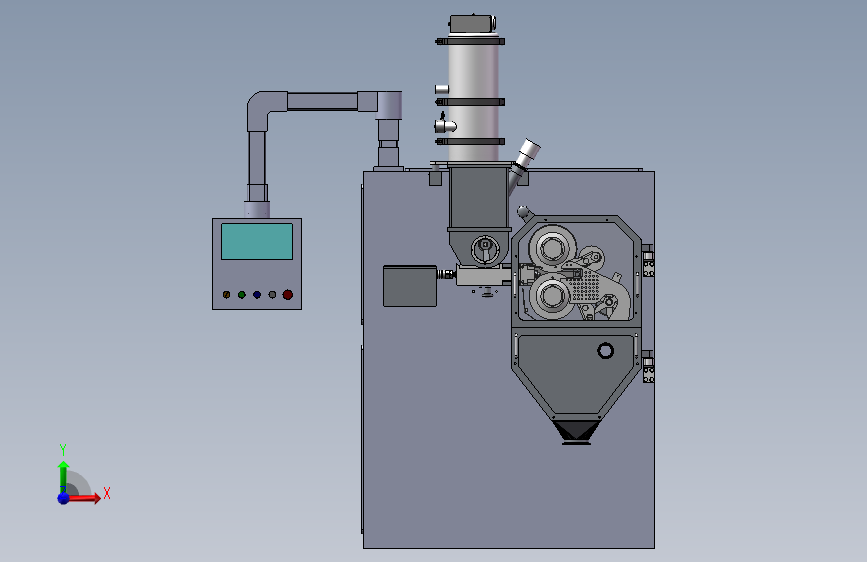Select the pipe elbow above the control panel

[x=265, y=110]
